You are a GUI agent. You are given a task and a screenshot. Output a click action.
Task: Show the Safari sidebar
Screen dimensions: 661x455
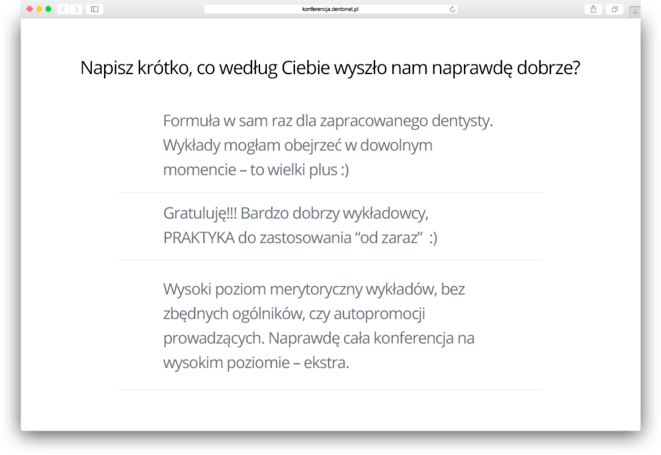pos(95,9)
